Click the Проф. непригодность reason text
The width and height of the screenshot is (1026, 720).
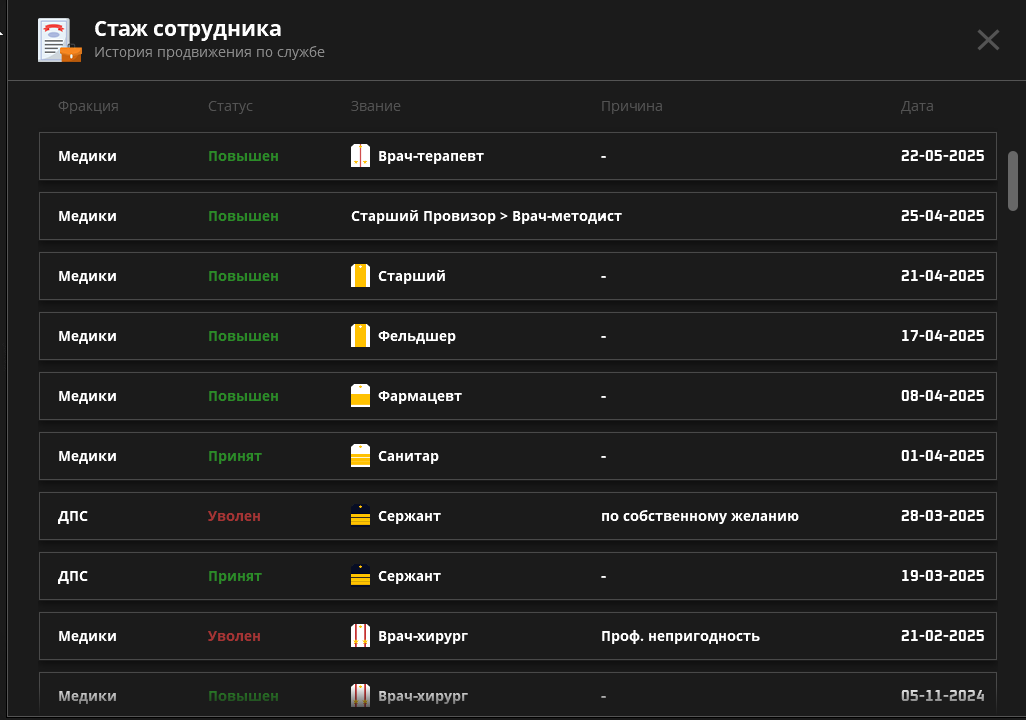click(680, 636)
